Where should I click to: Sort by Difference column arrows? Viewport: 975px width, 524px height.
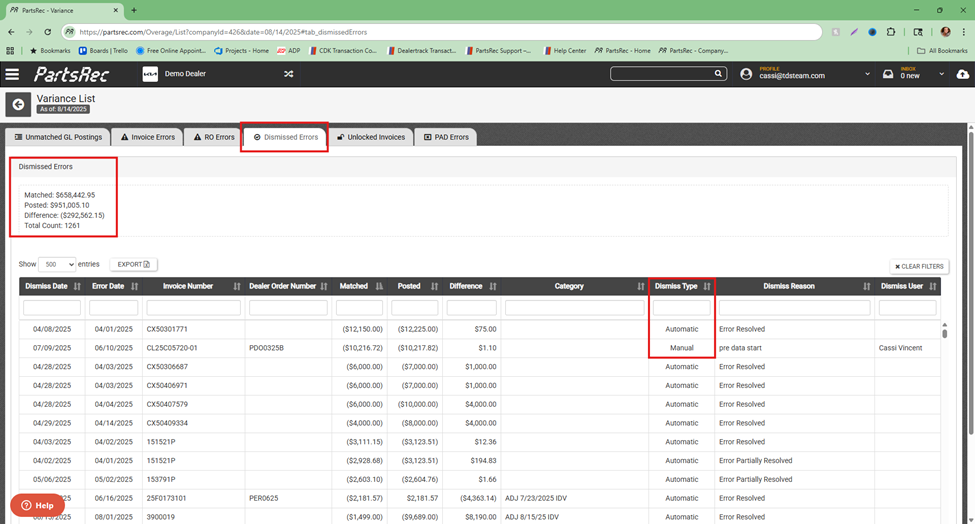pyautogui.click(x=492, y=287)
